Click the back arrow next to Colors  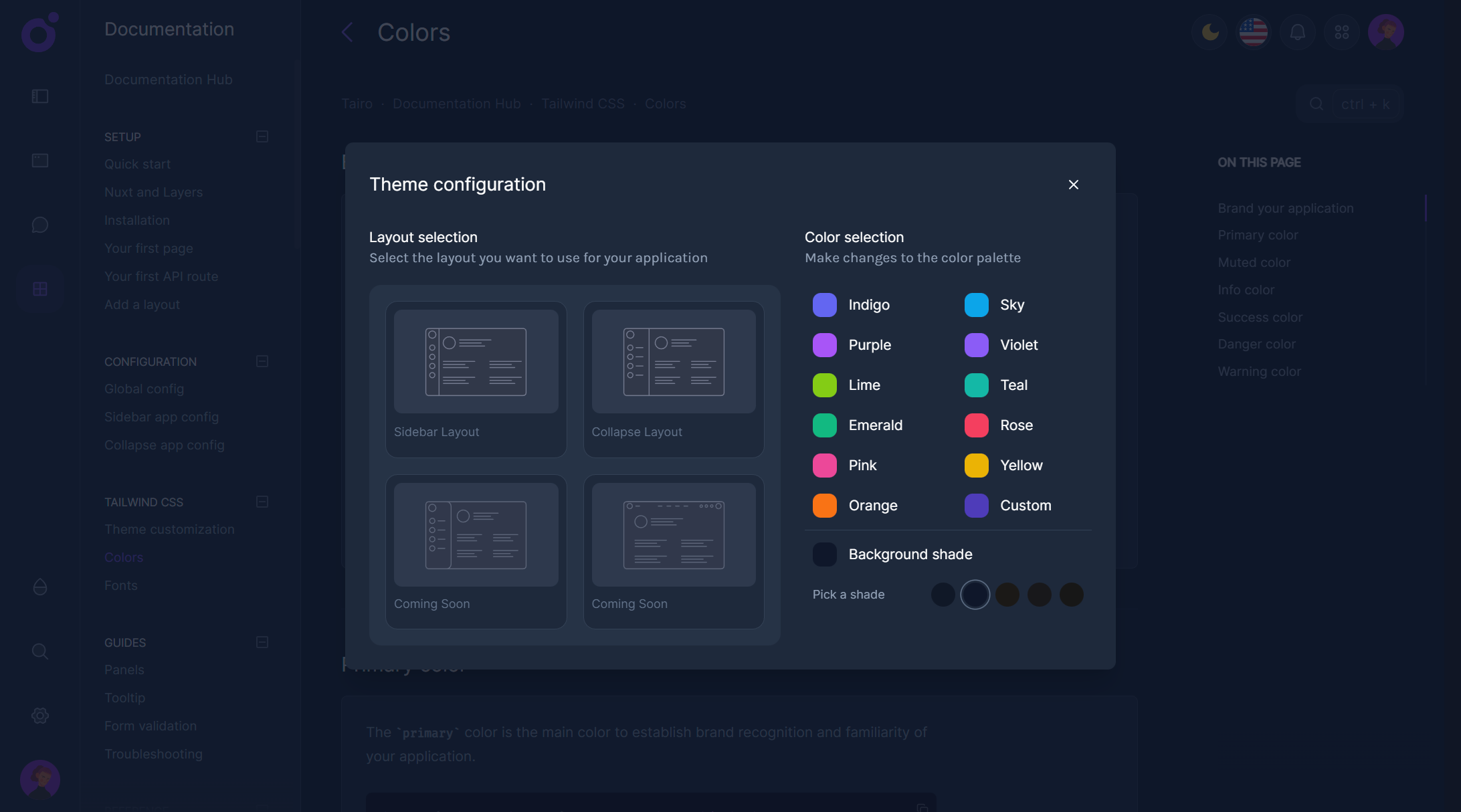(347, 32)
